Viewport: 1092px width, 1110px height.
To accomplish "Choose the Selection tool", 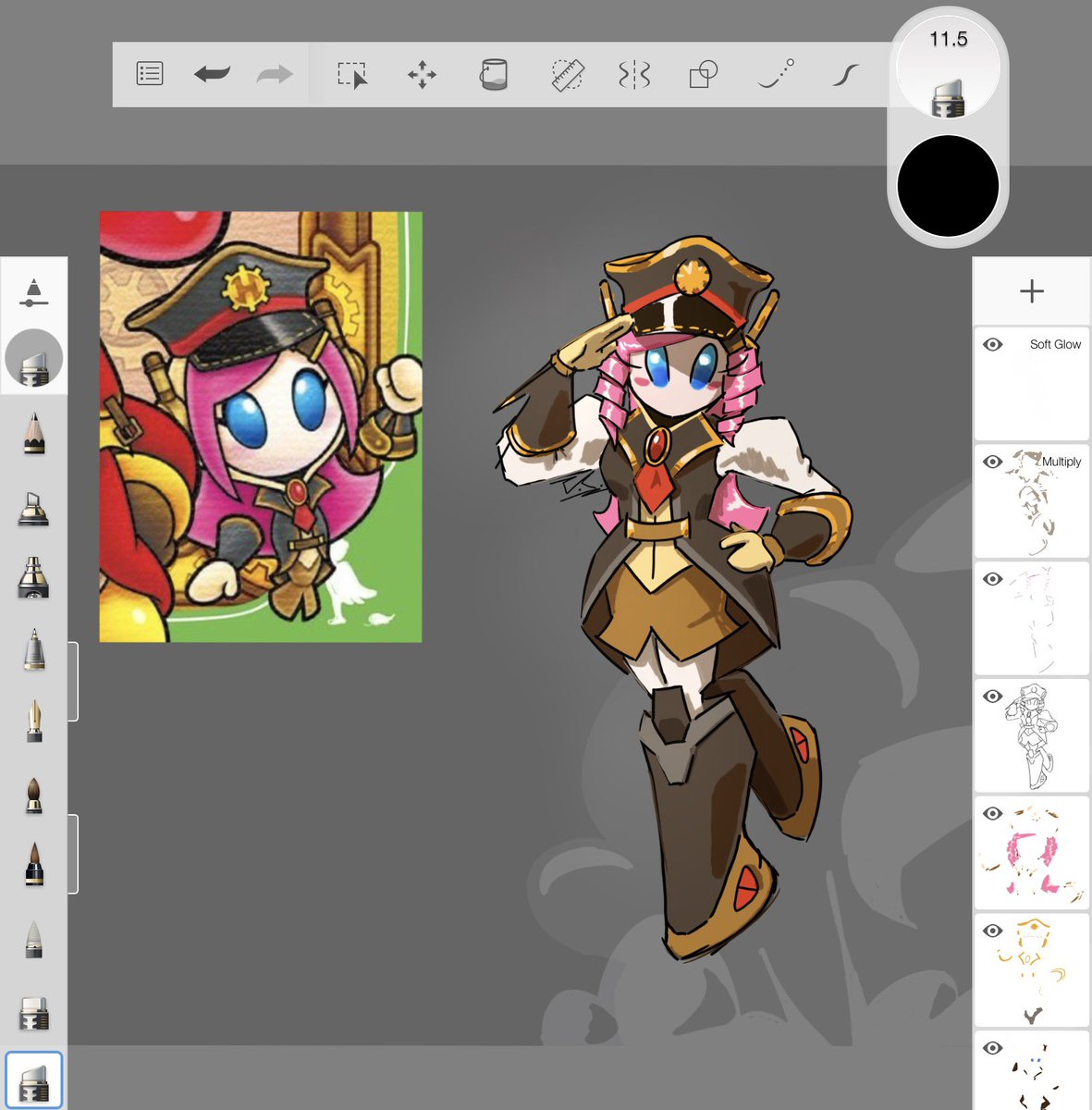I will coord(352,74).
